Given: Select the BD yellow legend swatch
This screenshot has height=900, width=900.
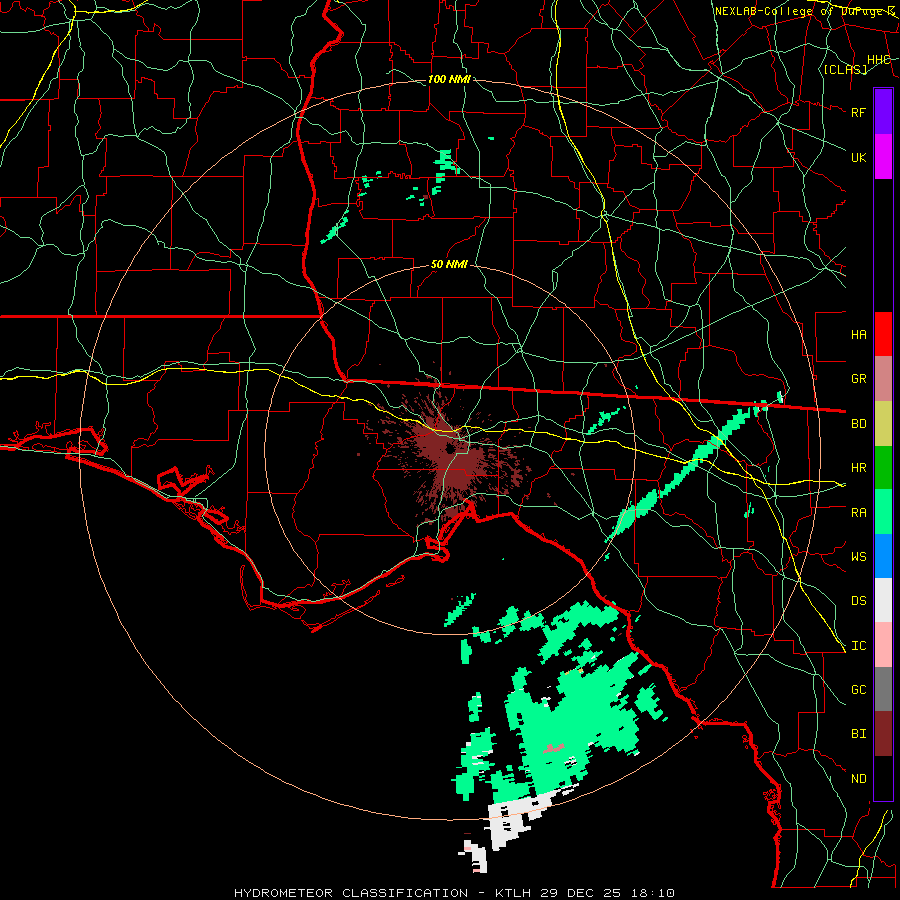Looking at the screenshot, I should 883,423.
